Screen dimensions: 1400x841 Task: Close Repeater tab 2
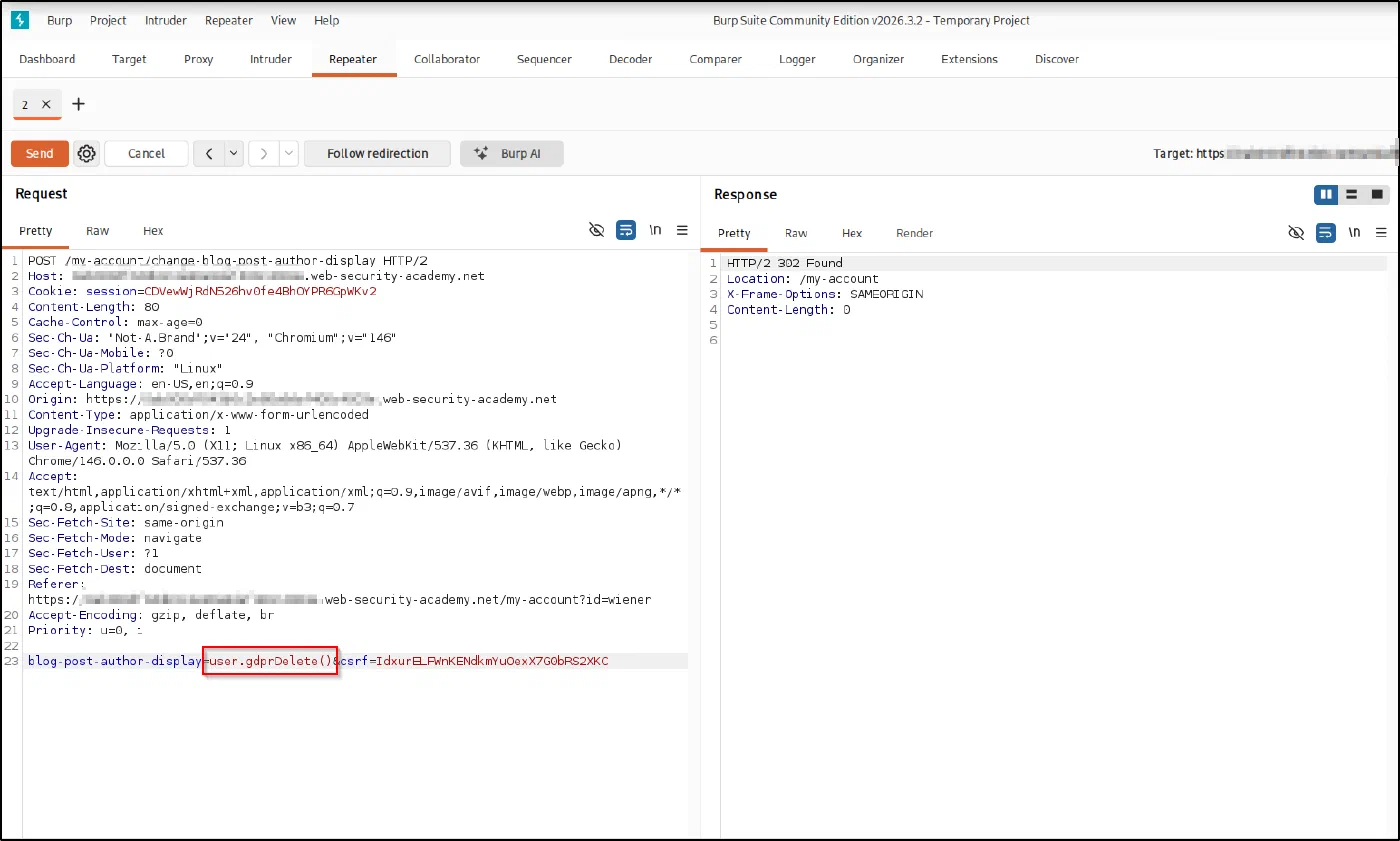46,104
